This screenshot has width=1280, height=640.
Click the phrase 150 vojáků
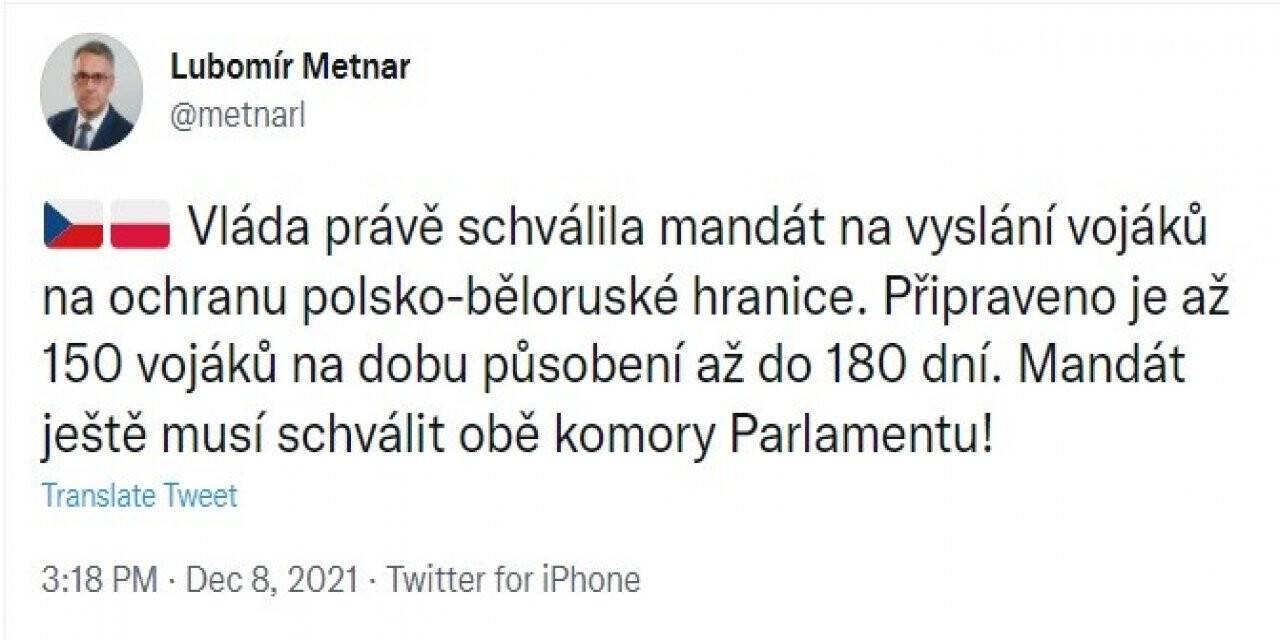point(162,365)
